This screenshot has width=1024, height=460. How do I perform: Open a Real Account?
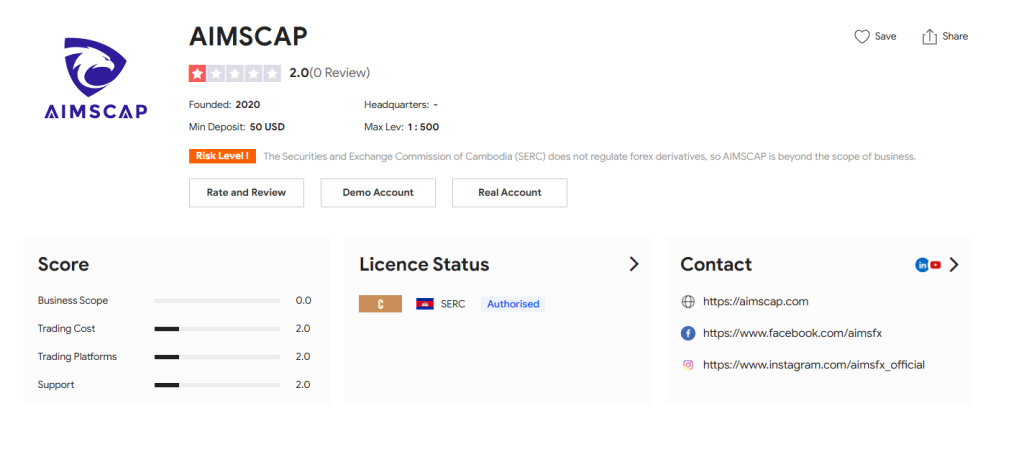coord(509,193)
